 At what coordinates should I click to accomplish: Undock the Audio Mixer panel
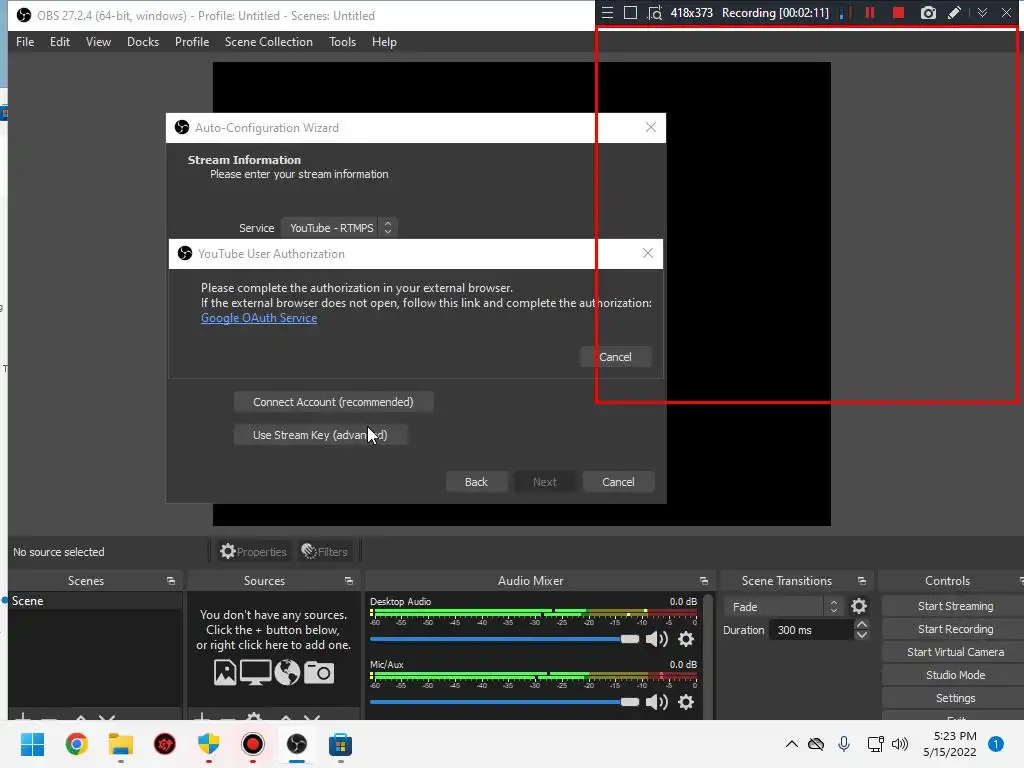(703, 581)
